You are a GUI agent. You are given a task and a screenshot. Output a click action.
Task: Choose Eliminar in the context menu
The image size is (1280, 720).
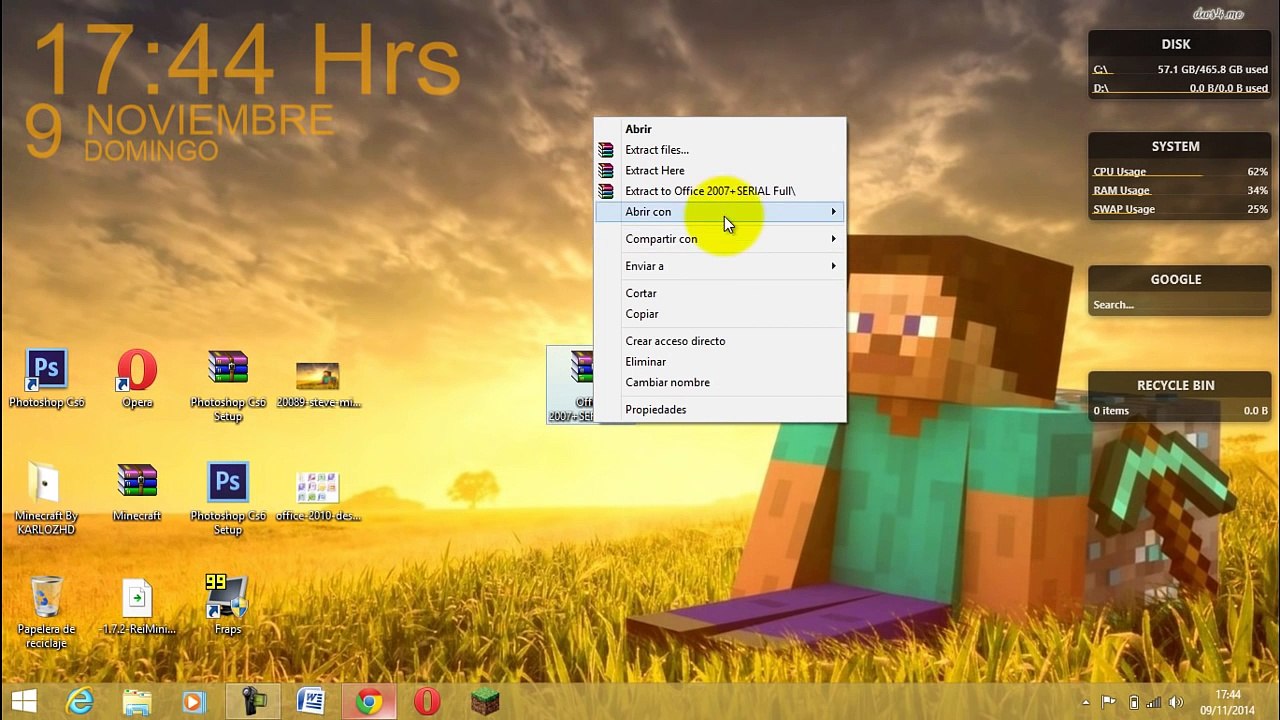pyautogui.click(x=720, y=362)
